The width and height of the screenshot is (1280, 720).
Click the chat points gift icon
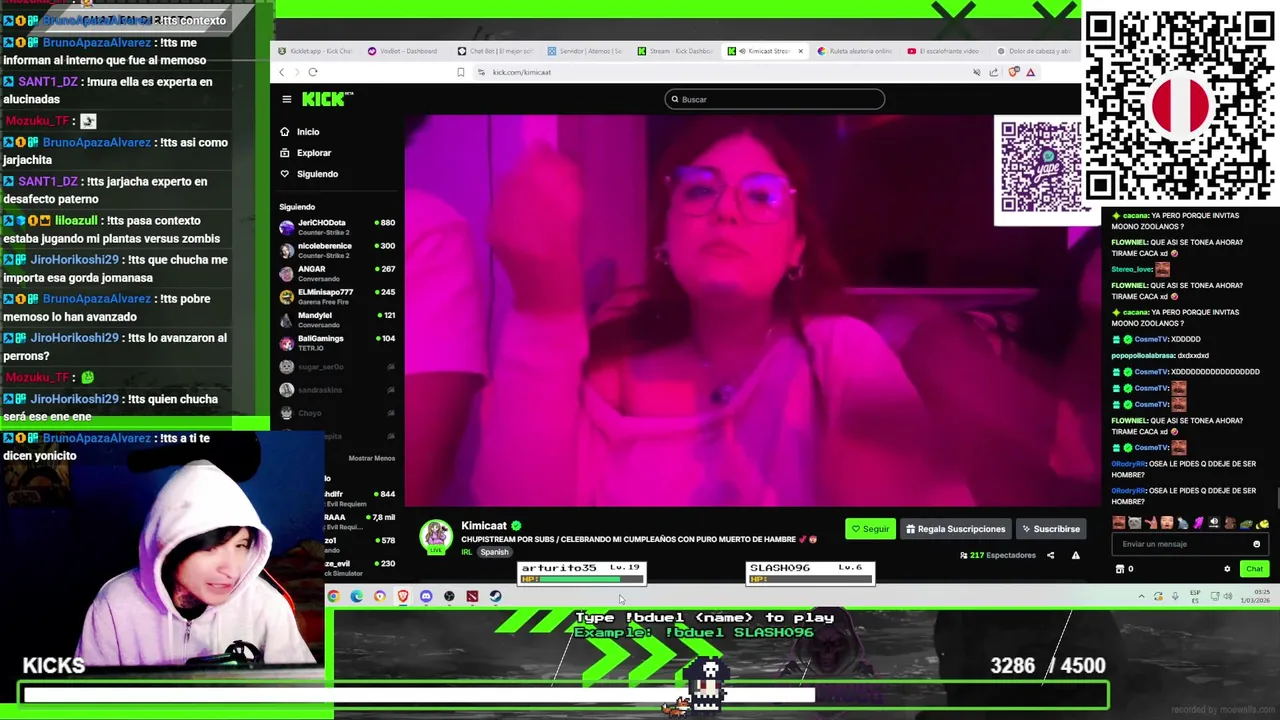1120,569
